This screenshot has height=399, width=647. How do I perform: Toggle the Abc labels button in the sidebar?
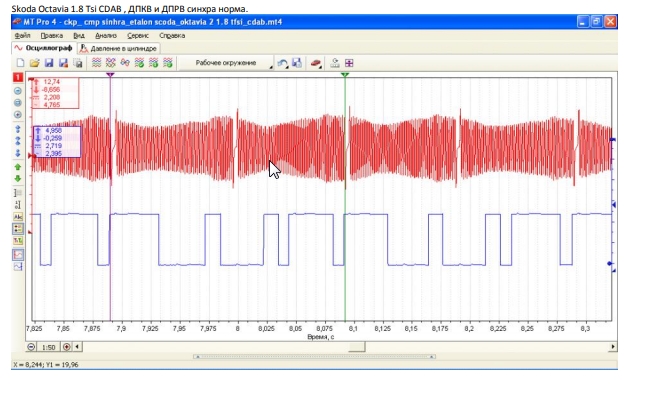(18, 217)
